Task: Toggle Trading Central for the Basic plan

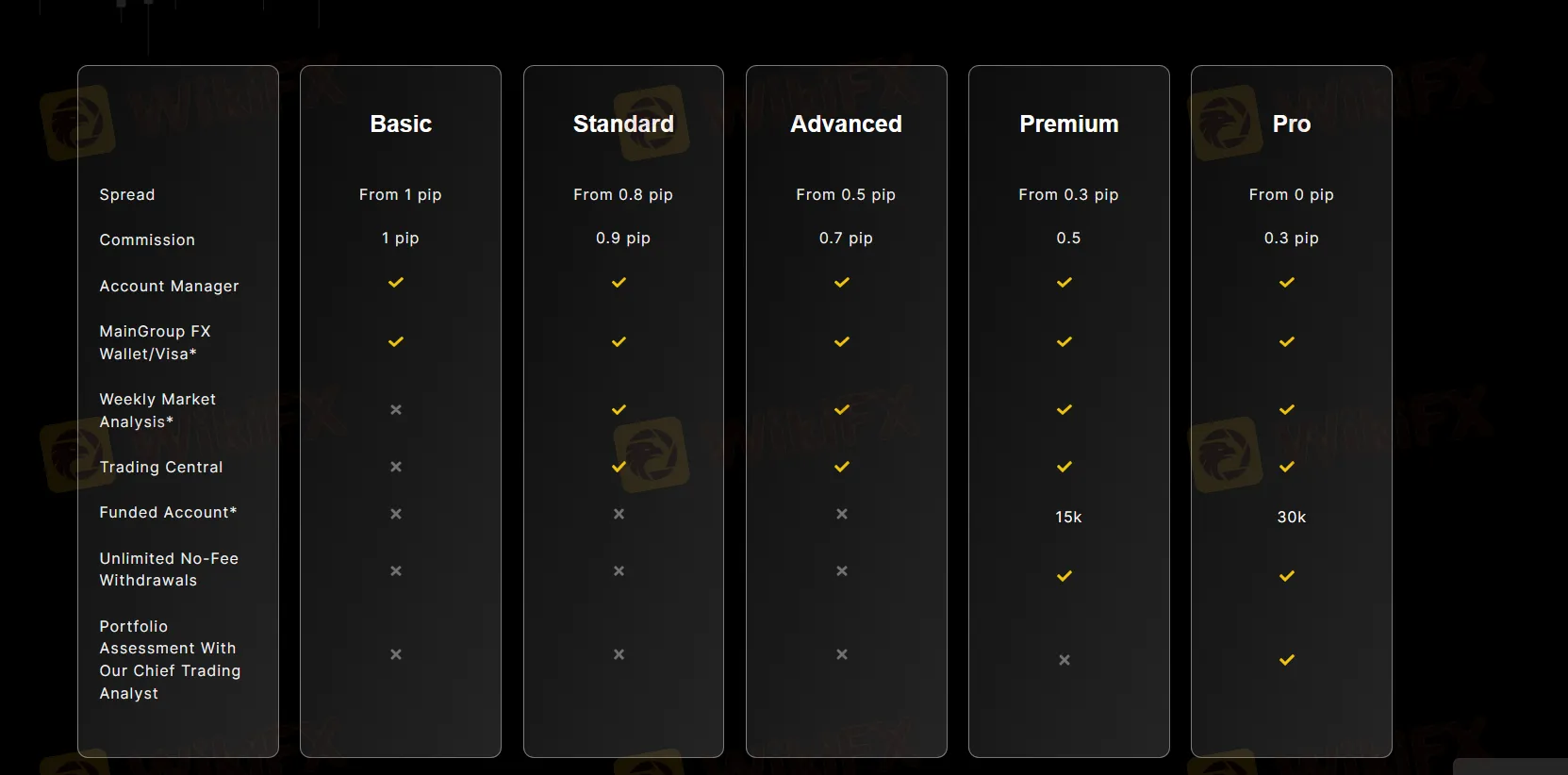Action: [396, 467]
